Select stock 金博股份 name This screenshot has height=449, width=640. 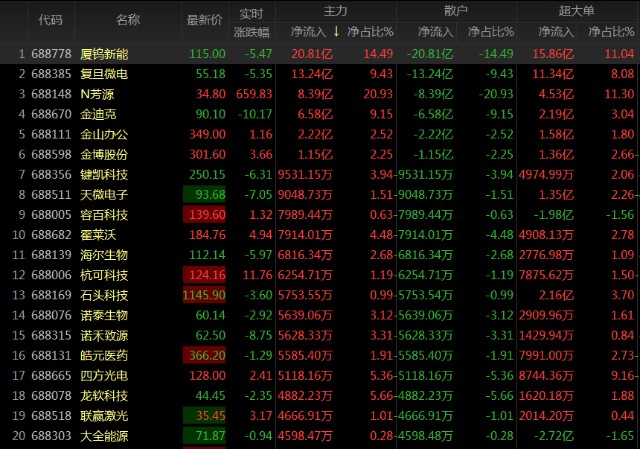point(104,154)
